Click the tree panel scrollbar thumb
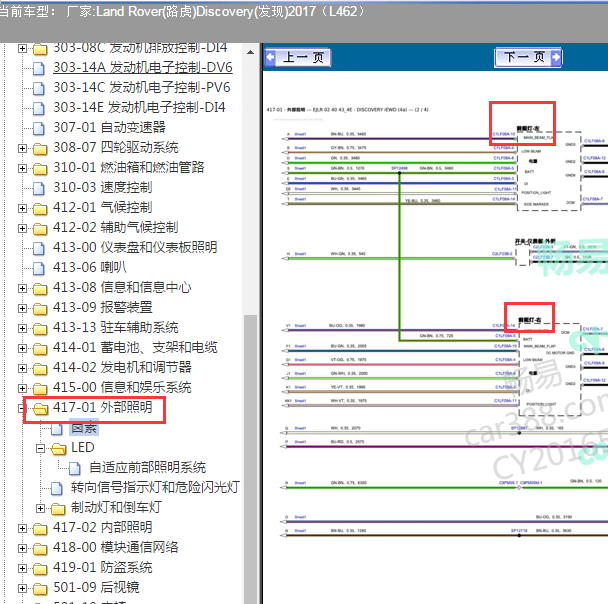 point(250,459)
